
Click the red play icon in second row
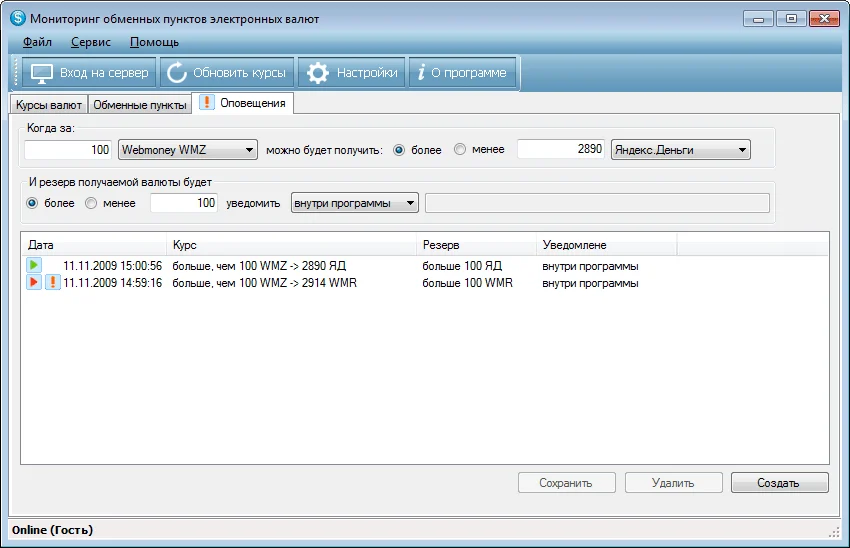click(x=34, y=283)
